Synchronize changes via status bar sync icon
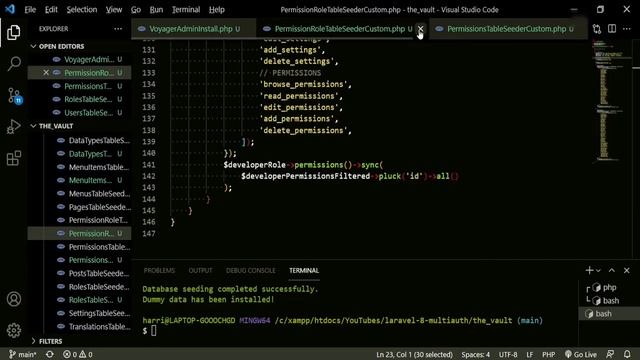 (x=50, y=354)
